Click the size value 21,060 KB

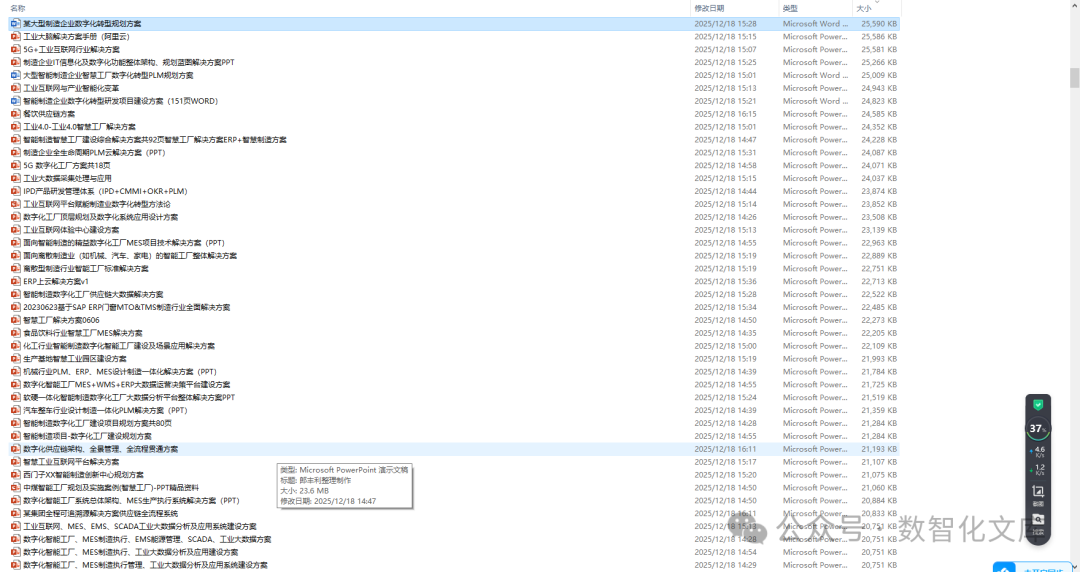879,488
